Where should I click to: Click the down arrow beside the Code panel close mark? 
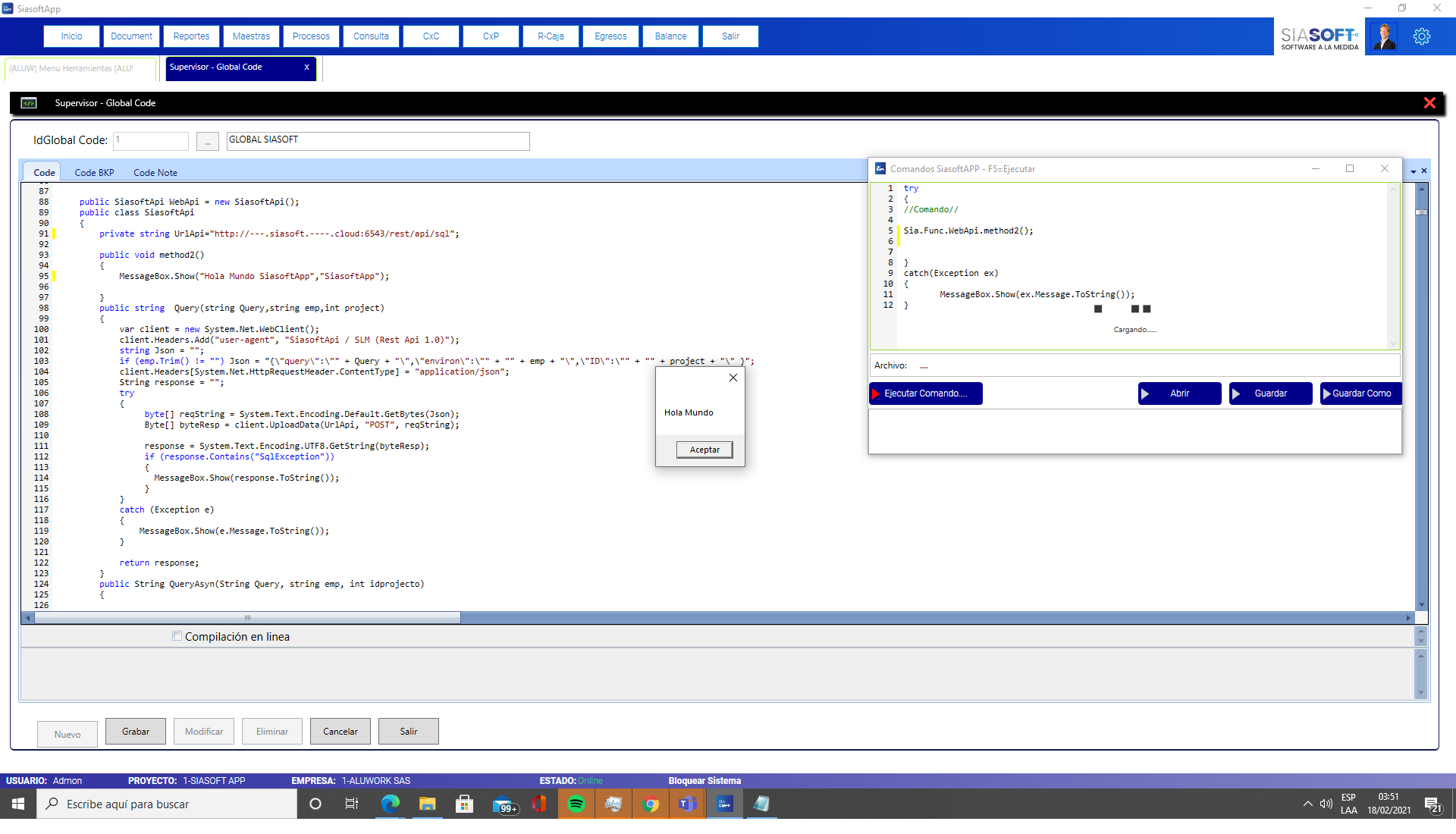1414,171
